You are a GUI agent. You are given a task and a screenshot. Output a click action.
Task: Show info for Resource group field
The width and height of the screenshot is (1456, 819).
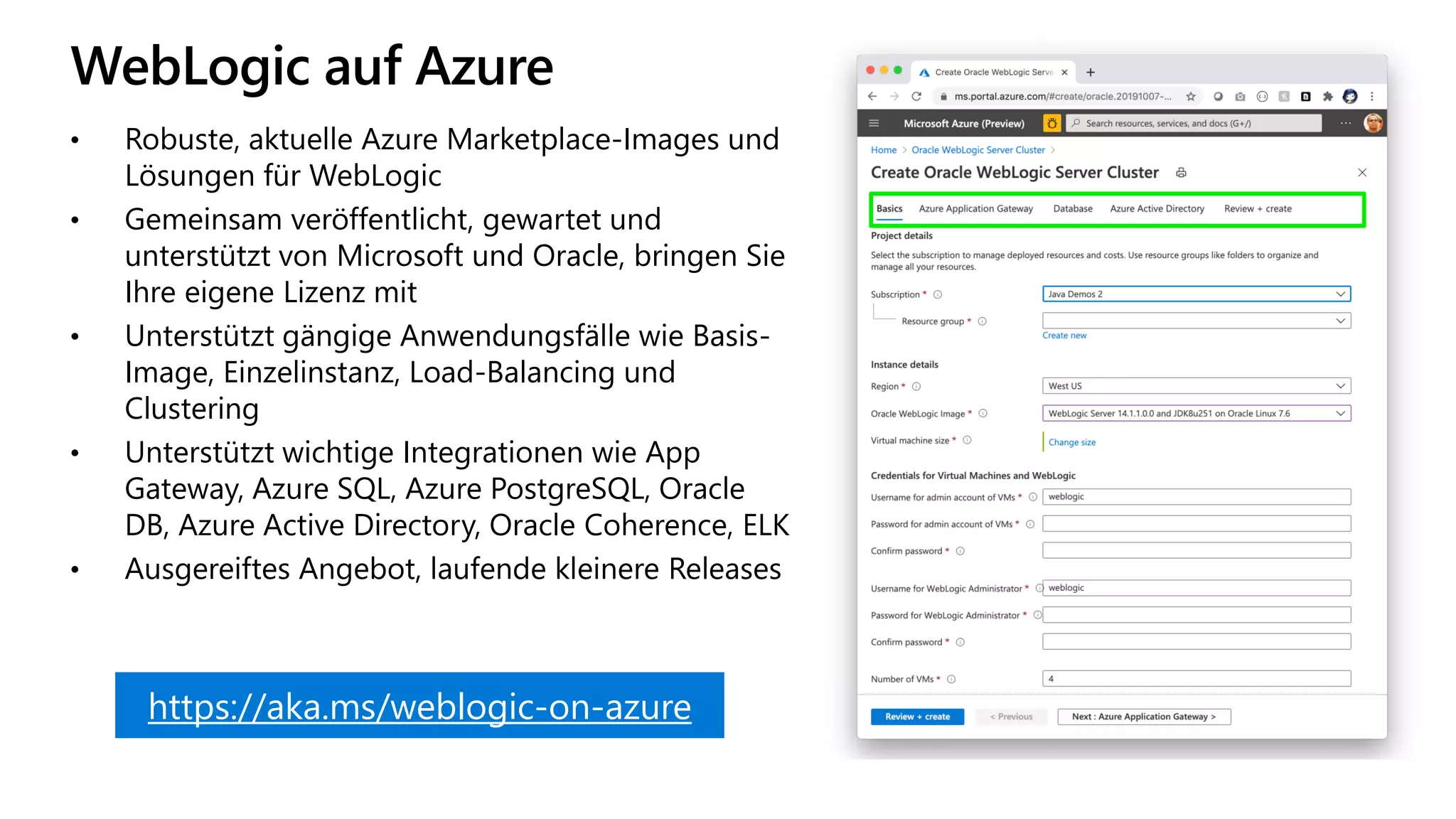pos(983,321)
